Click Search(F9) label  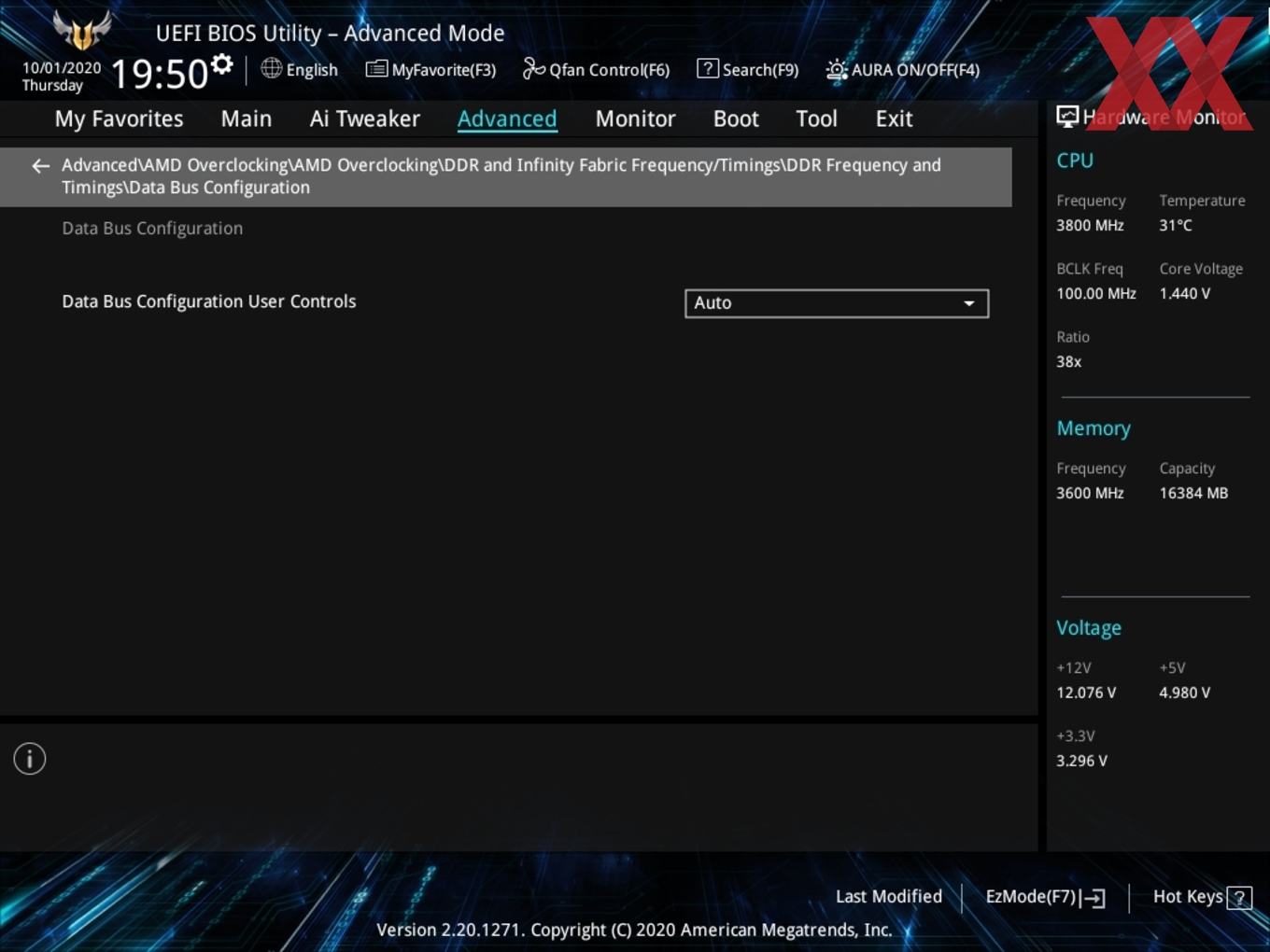pos(760,70)
